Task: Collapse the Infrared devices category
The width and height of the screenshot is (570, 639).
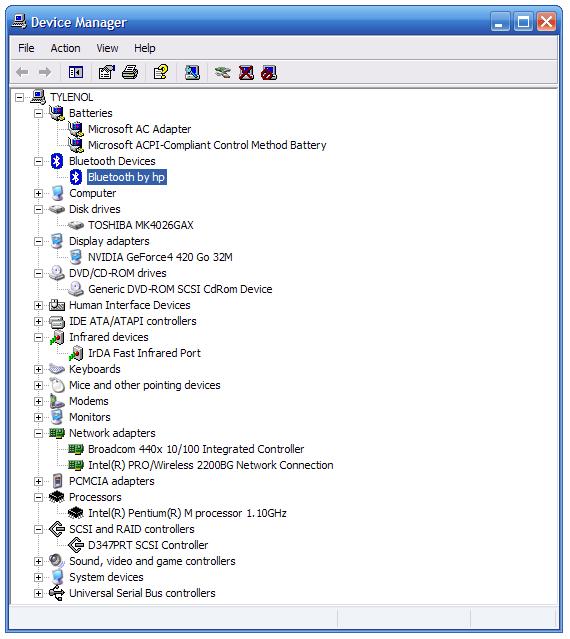Action: 38,337
